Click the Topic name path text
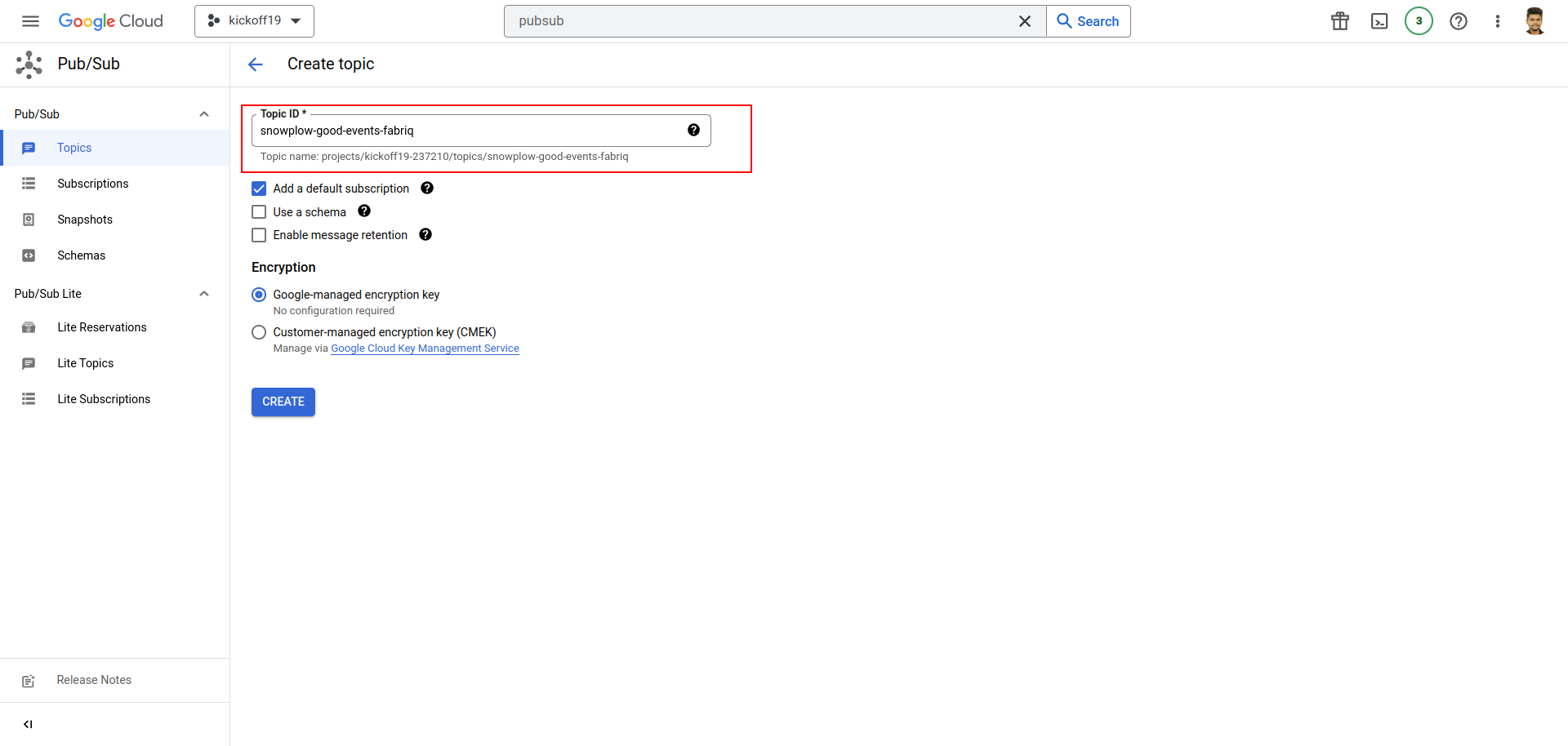Screen dimensions: 1568x746 click(x=444, y=157)
